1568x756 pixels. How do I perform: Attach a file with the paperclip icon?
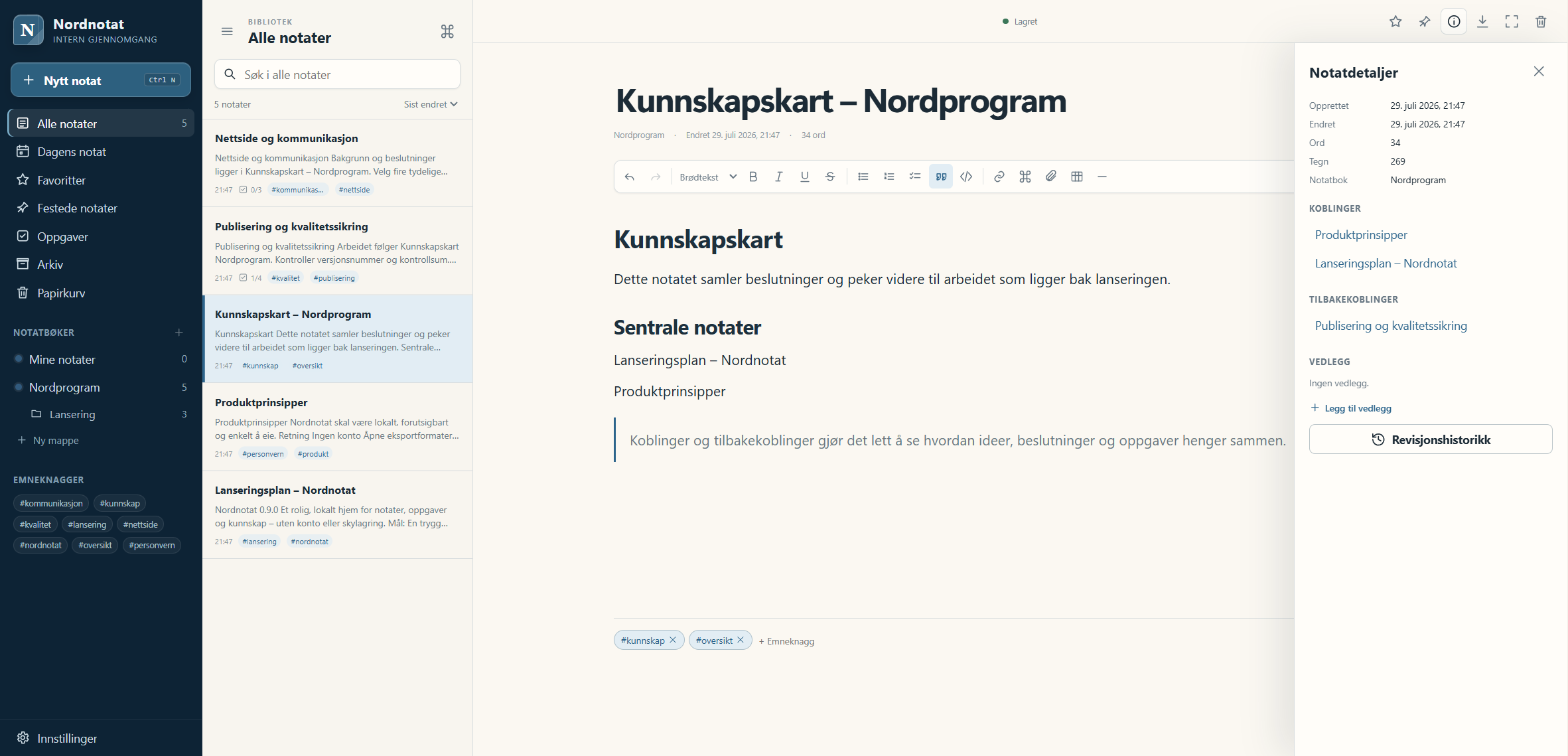click(1051, 177)
